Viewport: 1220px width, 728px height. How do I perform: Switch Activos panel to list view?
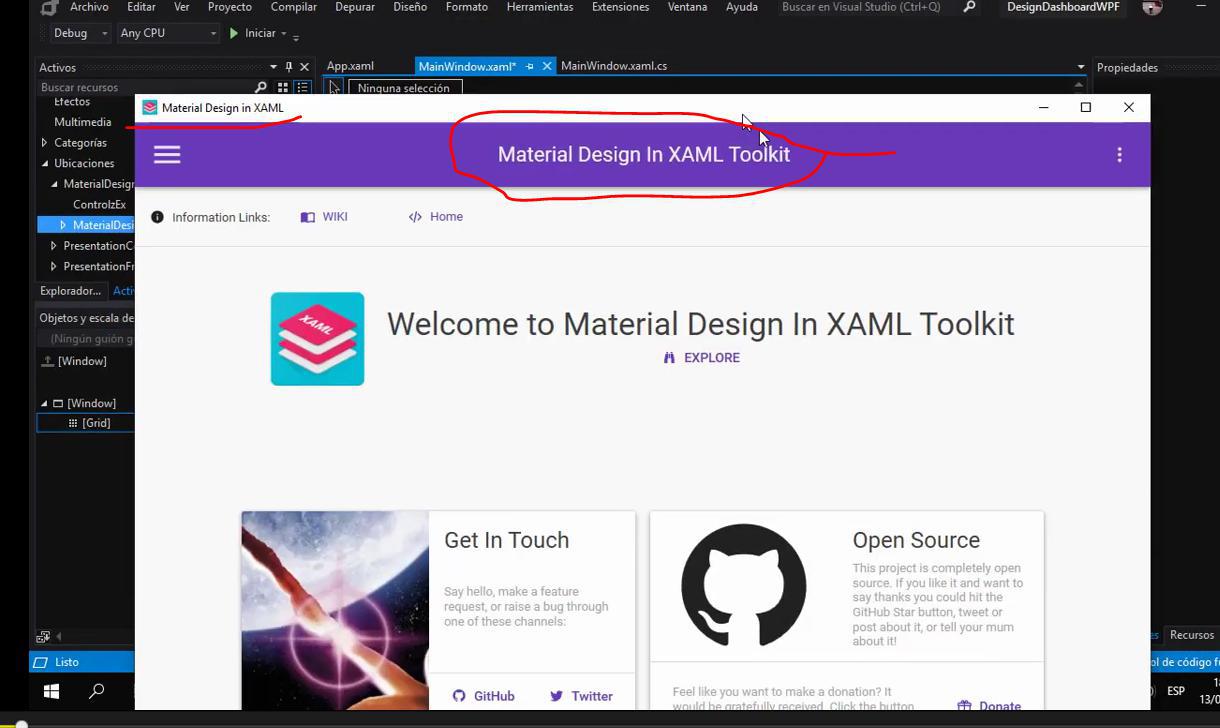point(302,87)
